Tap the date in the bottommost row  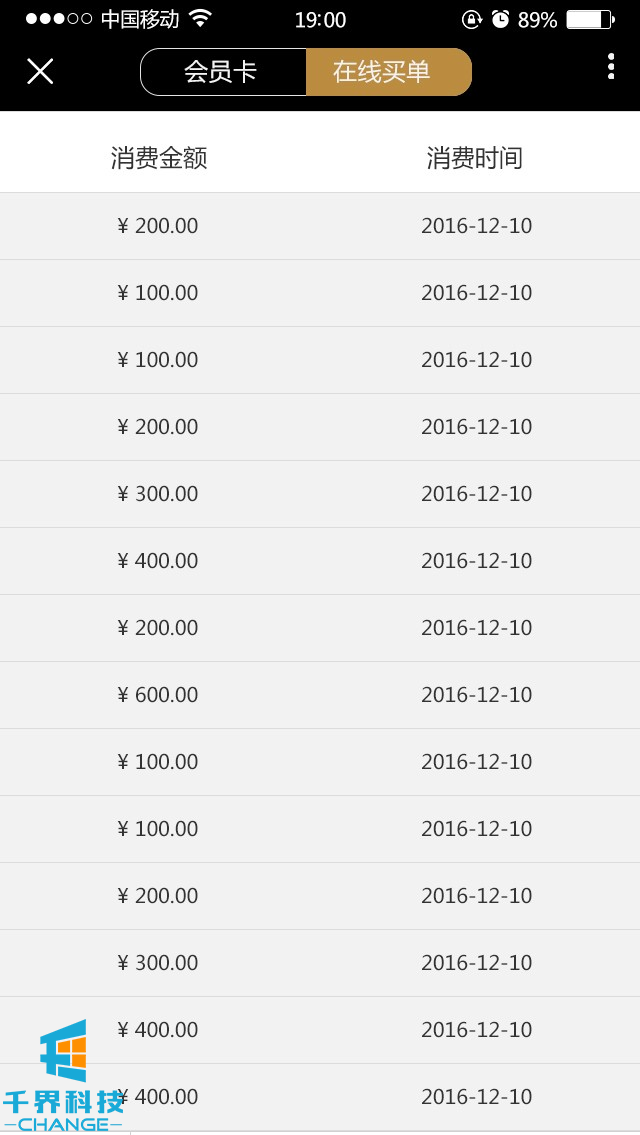coord(476,1097)
